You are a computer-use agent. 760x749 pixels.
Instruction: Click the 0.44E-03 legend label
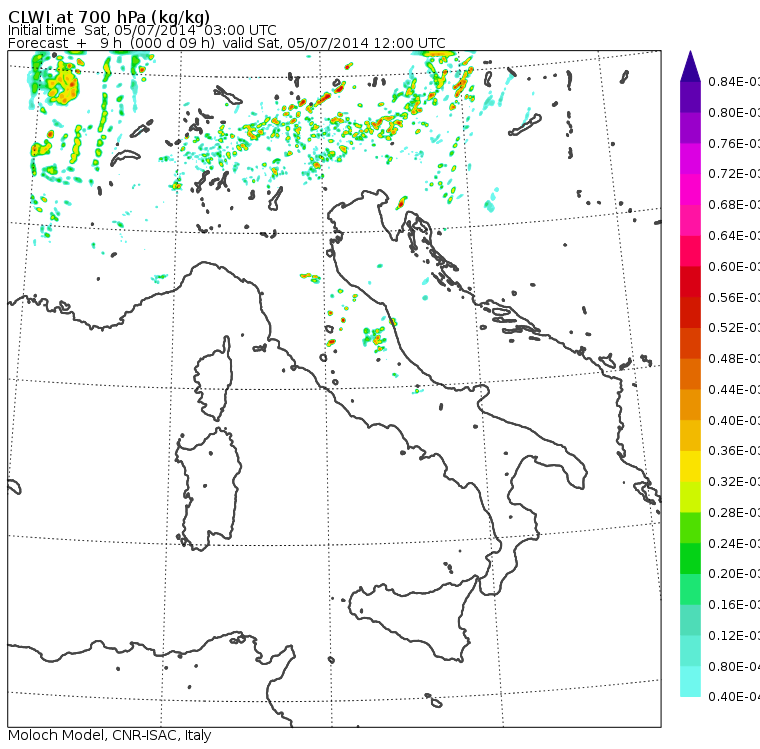734,390
